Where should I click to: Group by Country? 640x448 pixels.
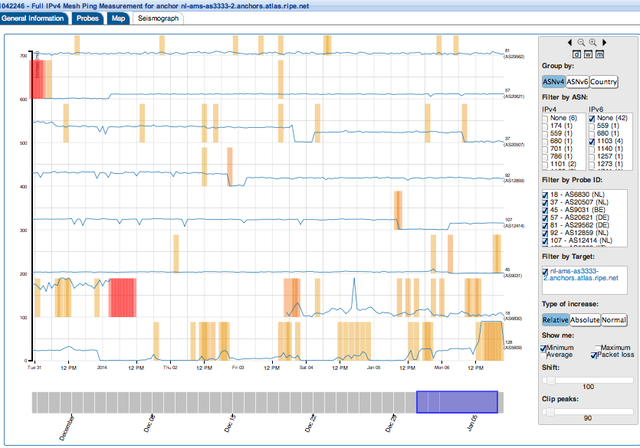603,82
